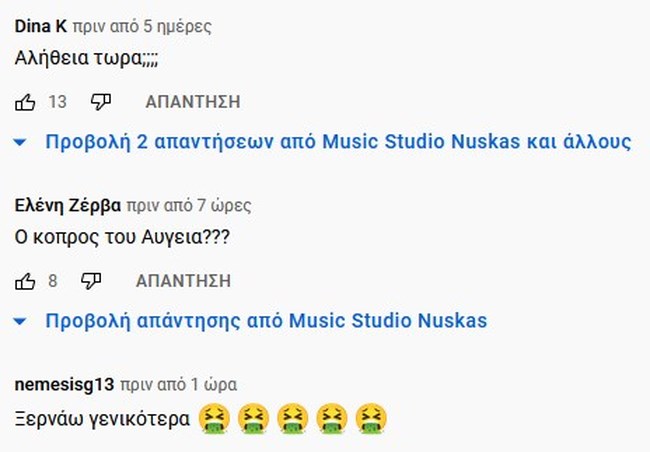The height and width of the screenshot is (452, 650).
Task: Expand the arrow beside Προβολή 2 απαντήσεων
Action: 20,142
